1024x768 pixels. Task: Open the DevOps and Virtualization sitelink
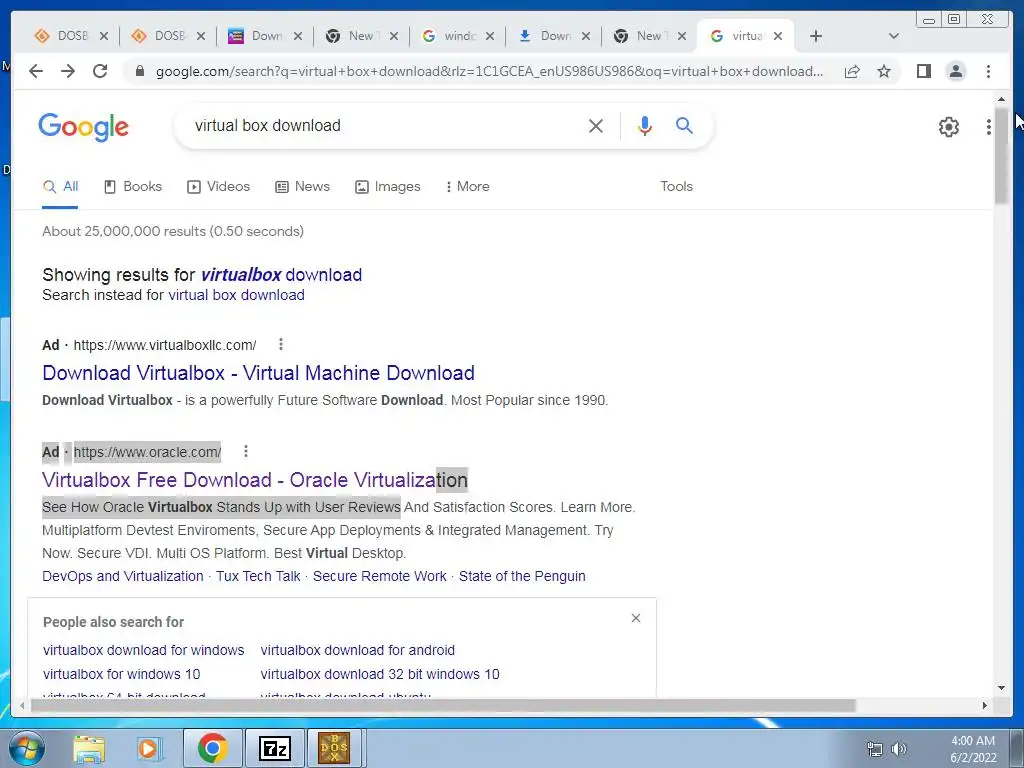click(x=123, y=576)
